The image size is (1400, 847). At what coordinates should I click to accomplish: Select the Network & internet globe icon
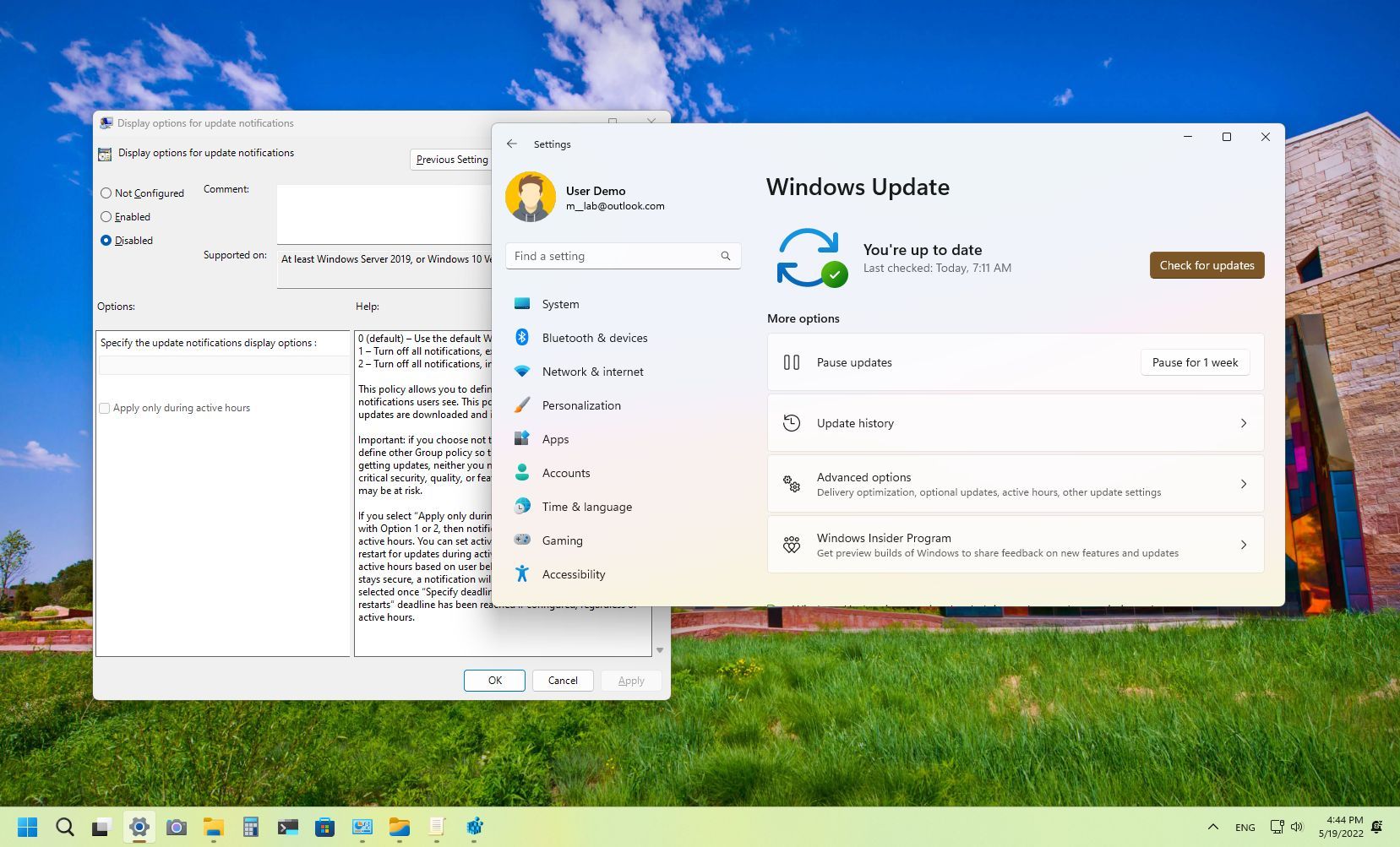point(523,371)
